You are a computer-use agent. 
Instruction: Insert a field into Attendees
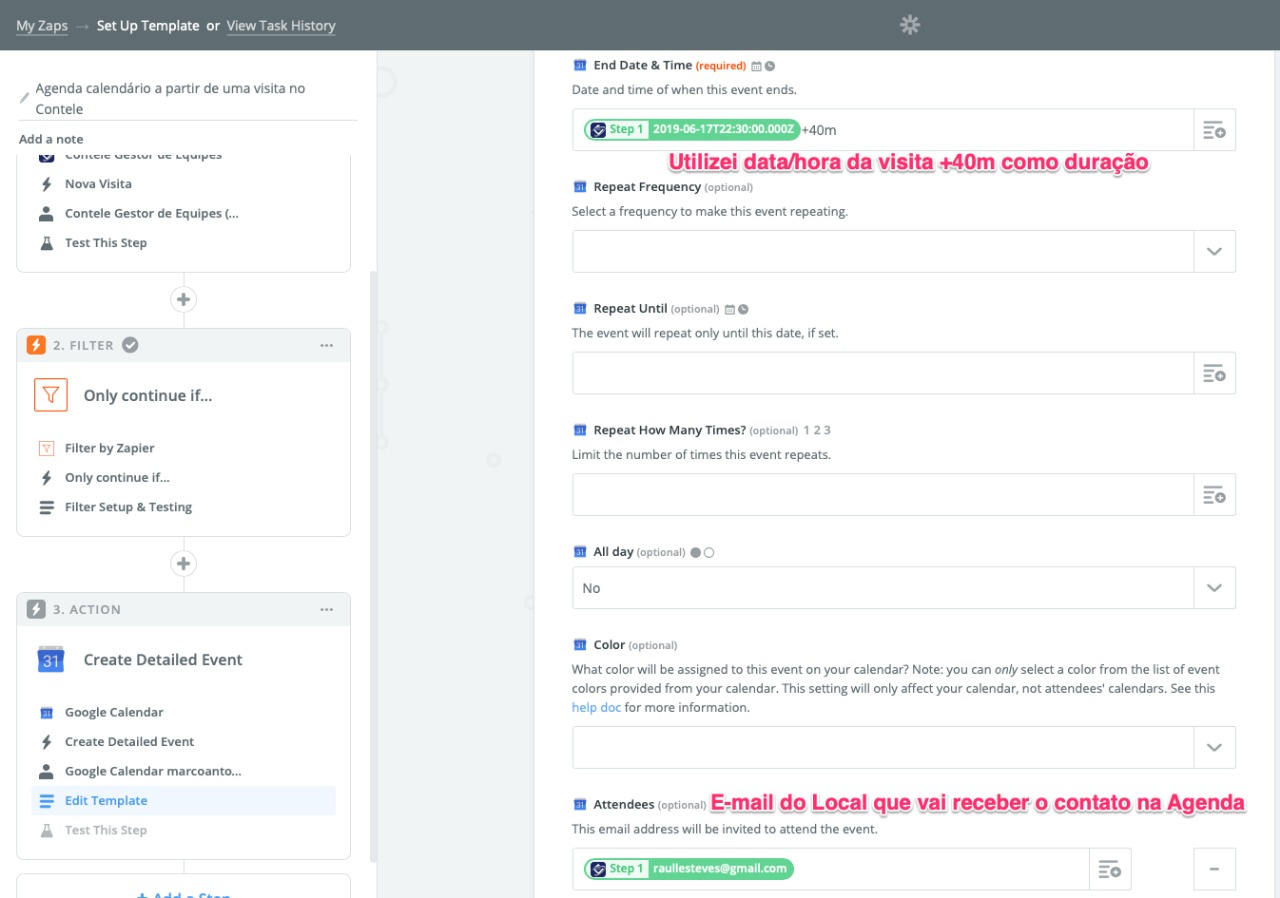pos(1109,869)
